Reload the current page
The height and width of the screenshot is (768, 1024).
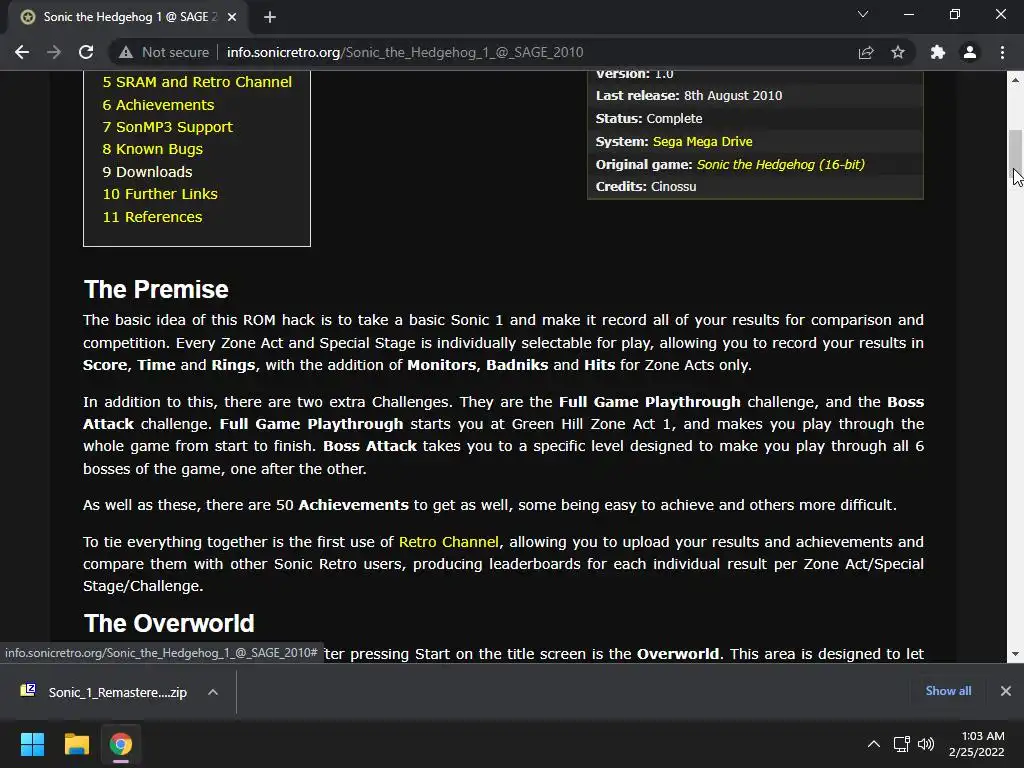(x=86, y=52)
